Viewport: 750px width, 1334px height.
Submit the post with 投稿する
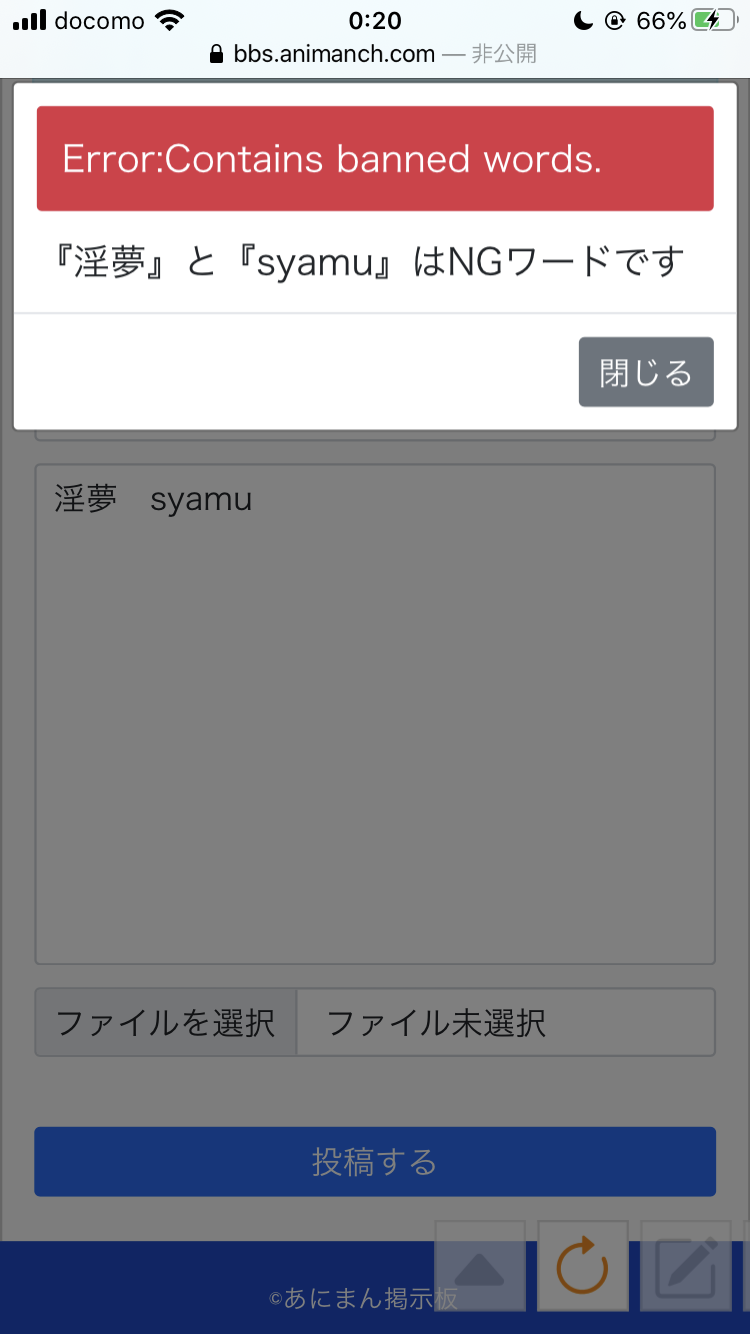[375, 1162]
